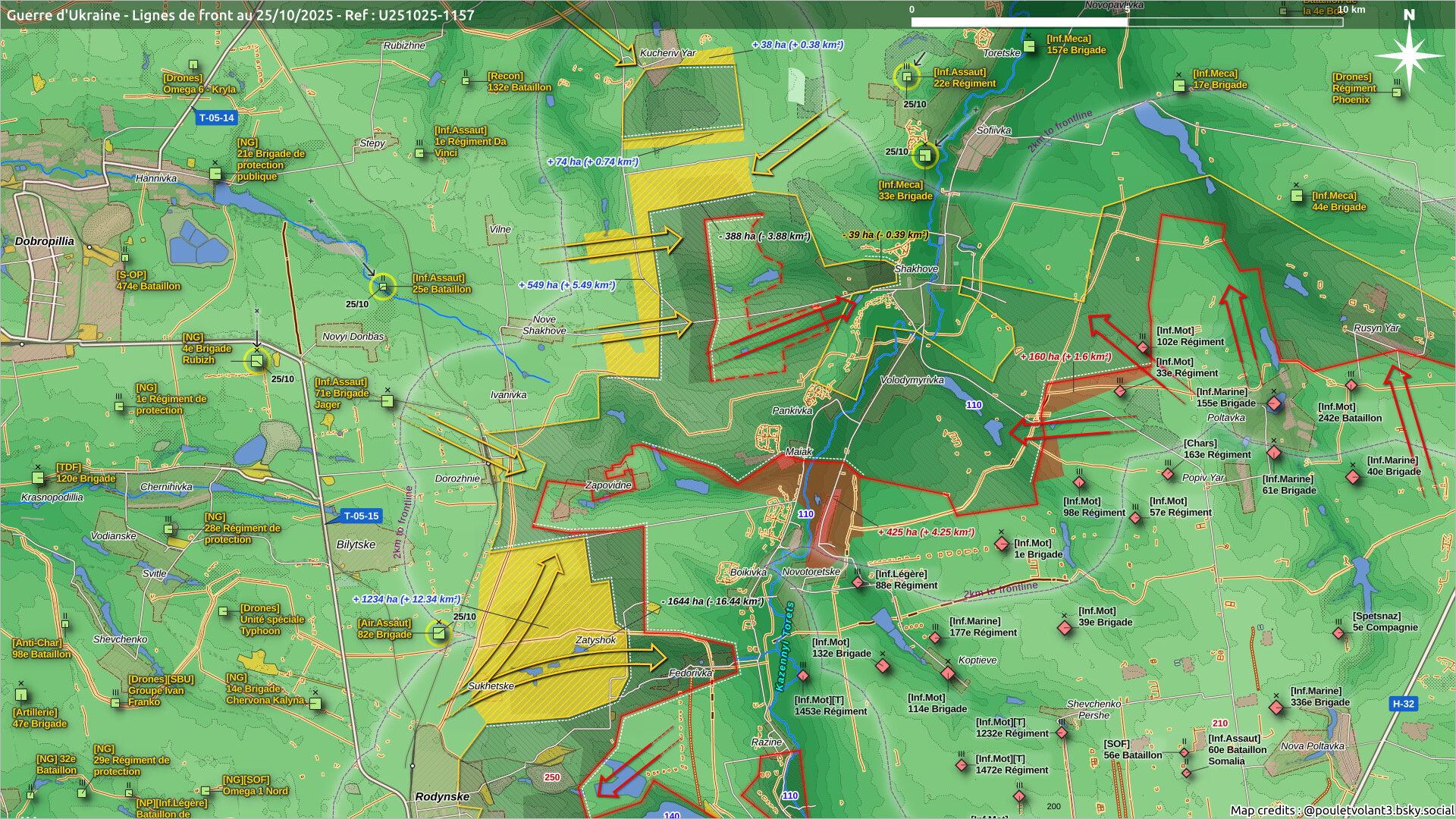Click the +1234 ha area gain annotation
The width and height of the screenshot is (1456, 819).
[406, 599]
